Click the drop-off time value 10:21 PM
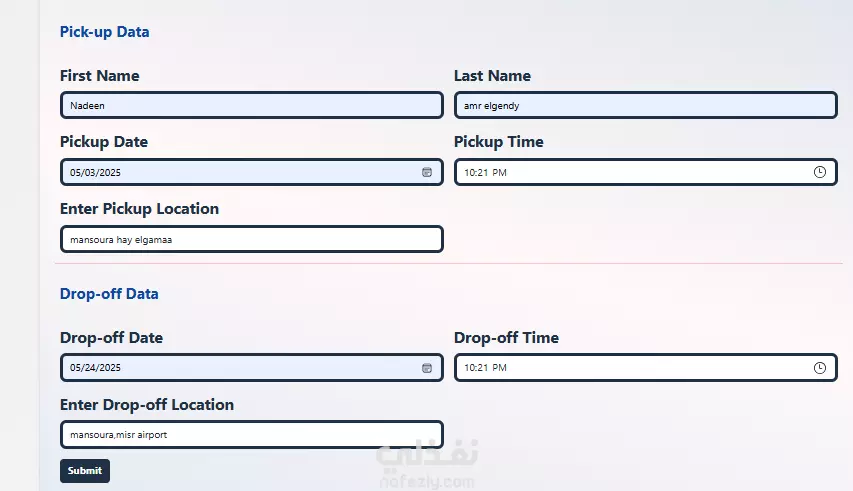 coord(485,368)
